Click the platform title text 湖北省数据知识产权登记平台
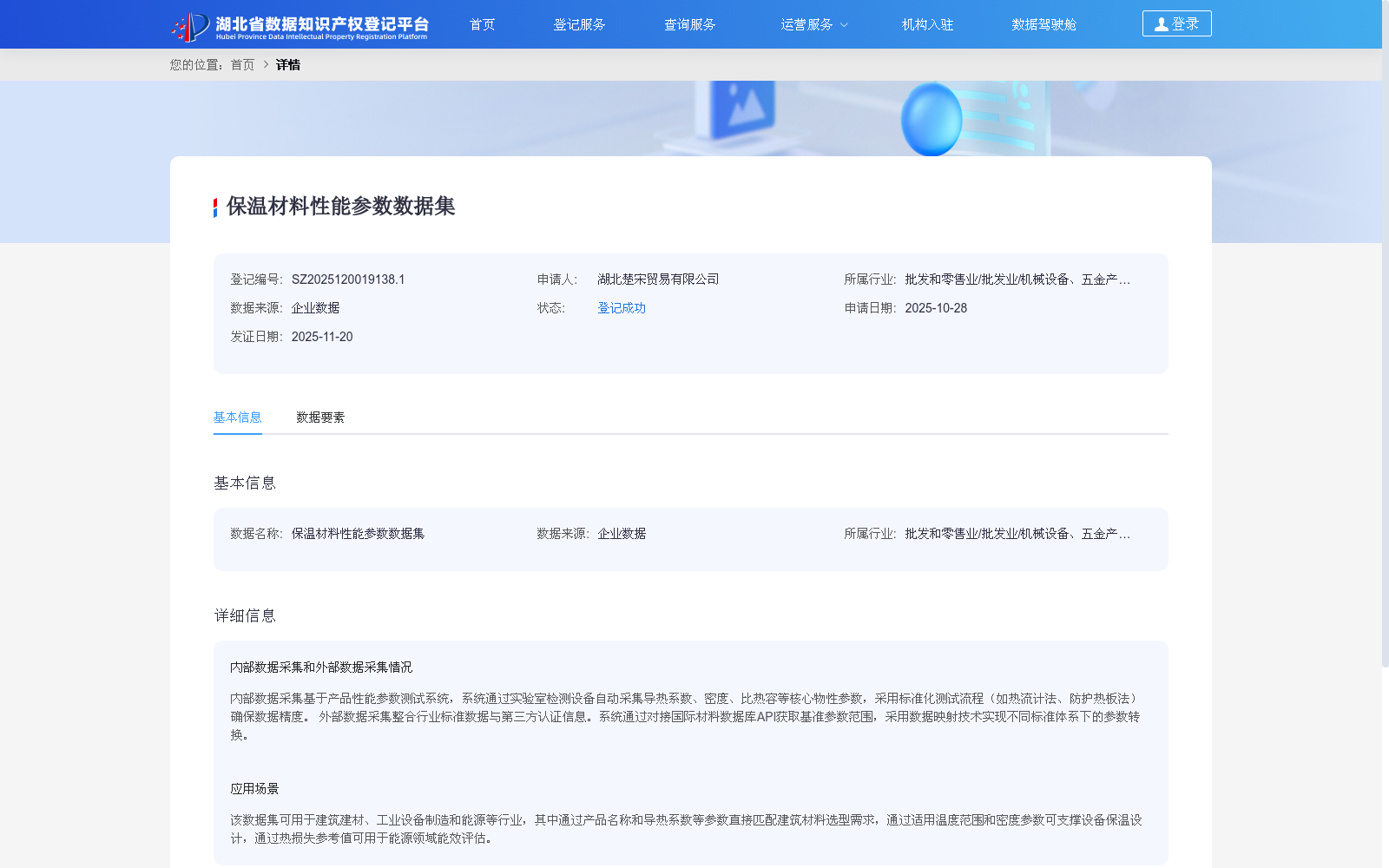The image size is (1389, 868). pyautogui.click(x=322, y=23)
